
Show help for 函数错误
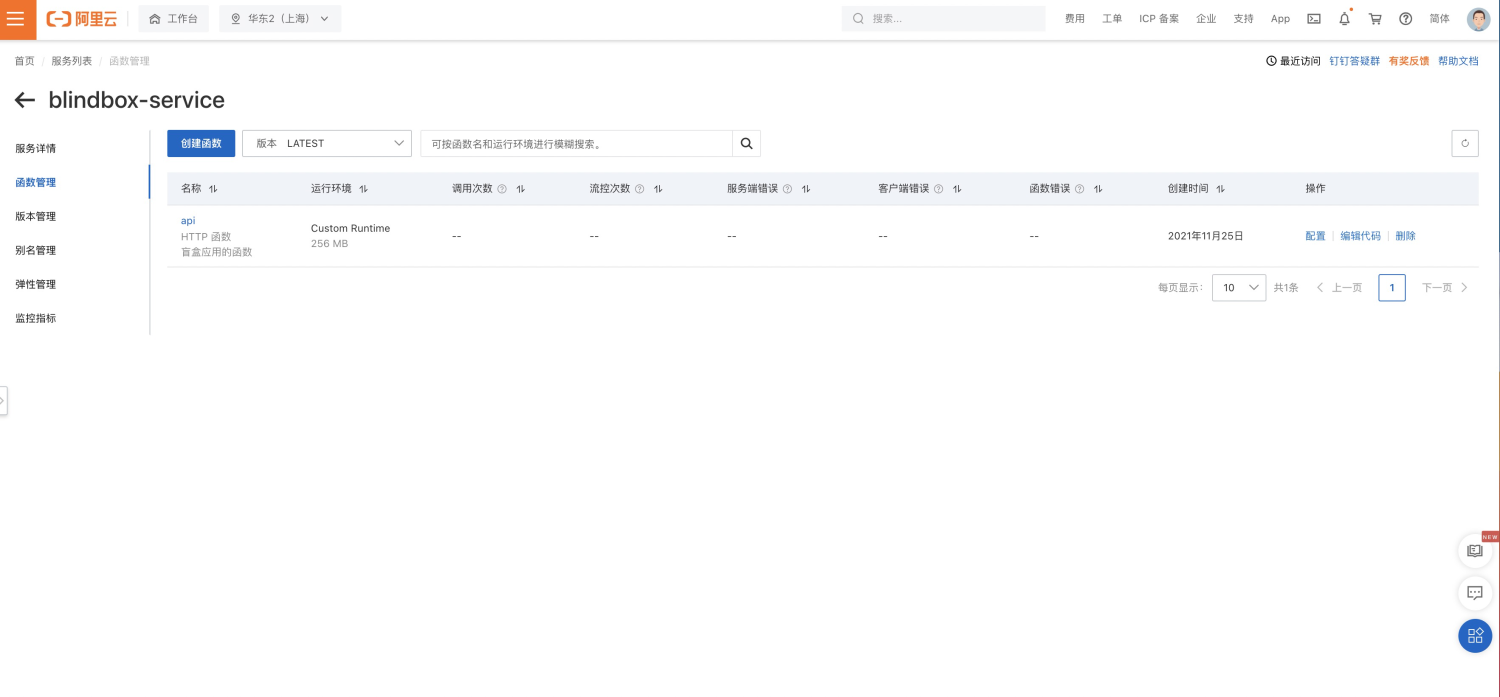pos(1079,189)
